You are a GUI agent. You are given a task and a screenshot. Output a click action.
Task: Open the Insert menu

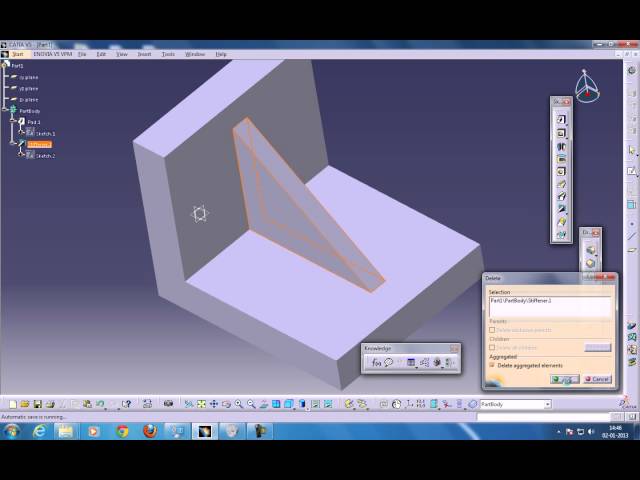tap(144, 54)
